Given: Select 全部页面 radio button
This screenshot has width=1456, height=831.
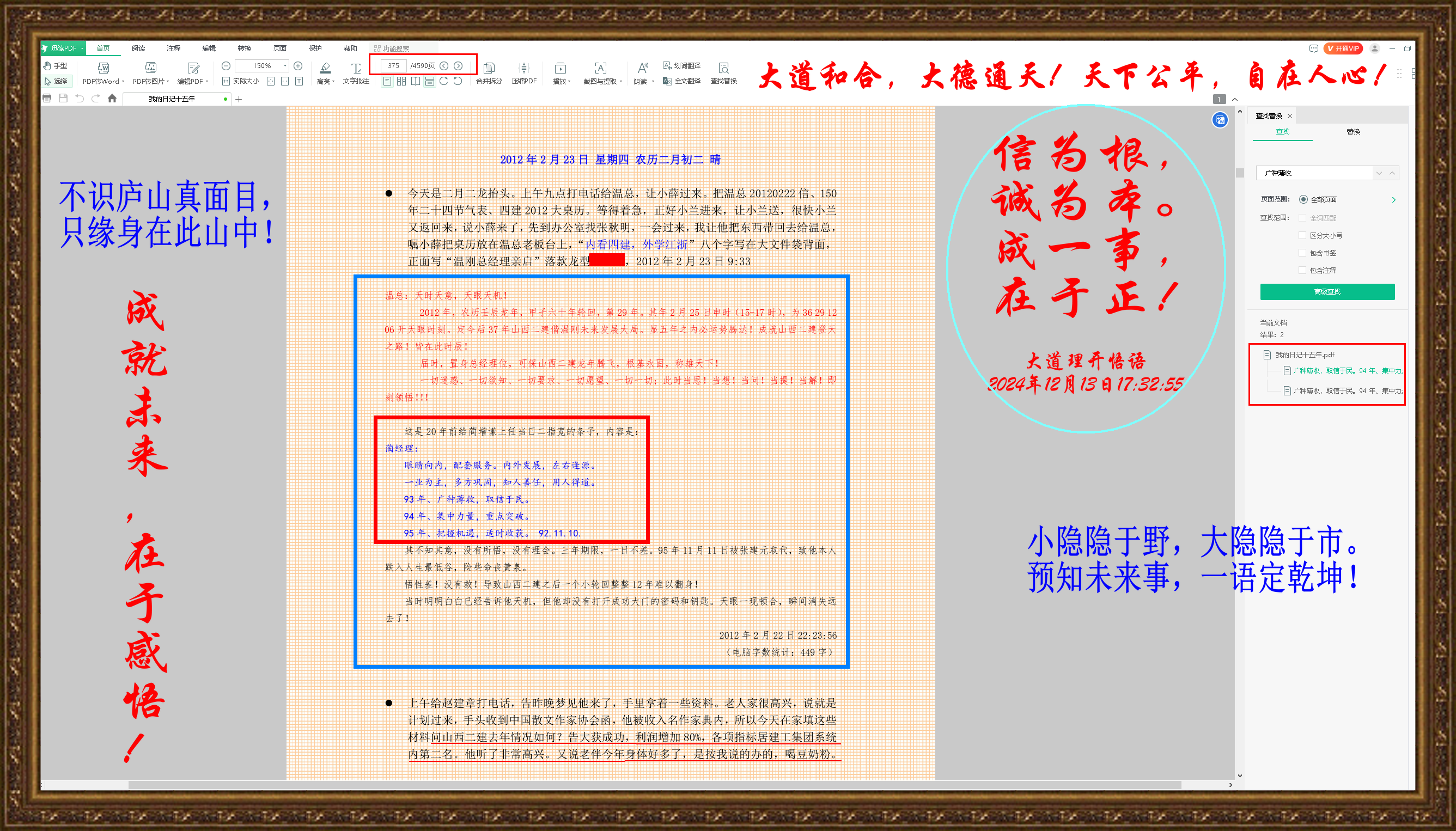Looking at the screenshot, I should [x=1303, y=199].
